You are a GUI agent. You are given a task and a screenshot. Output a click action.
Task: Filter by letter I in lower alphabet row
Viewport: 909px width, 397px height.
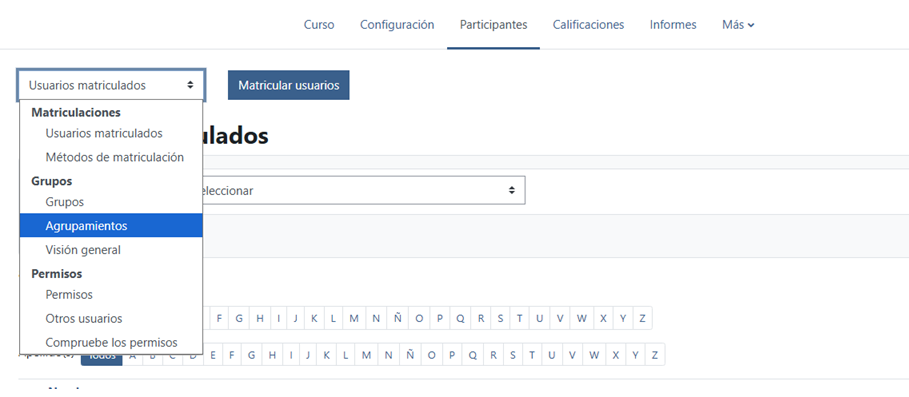click(x=290, y=355)
